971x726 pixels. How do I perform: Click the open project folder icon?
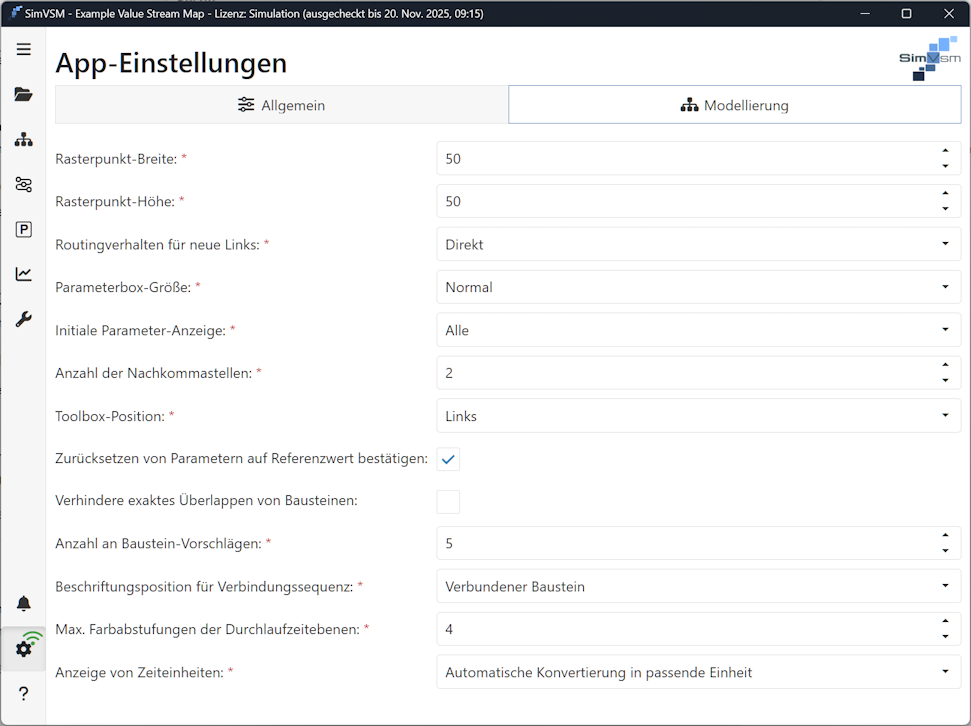(x=23, y=94)
